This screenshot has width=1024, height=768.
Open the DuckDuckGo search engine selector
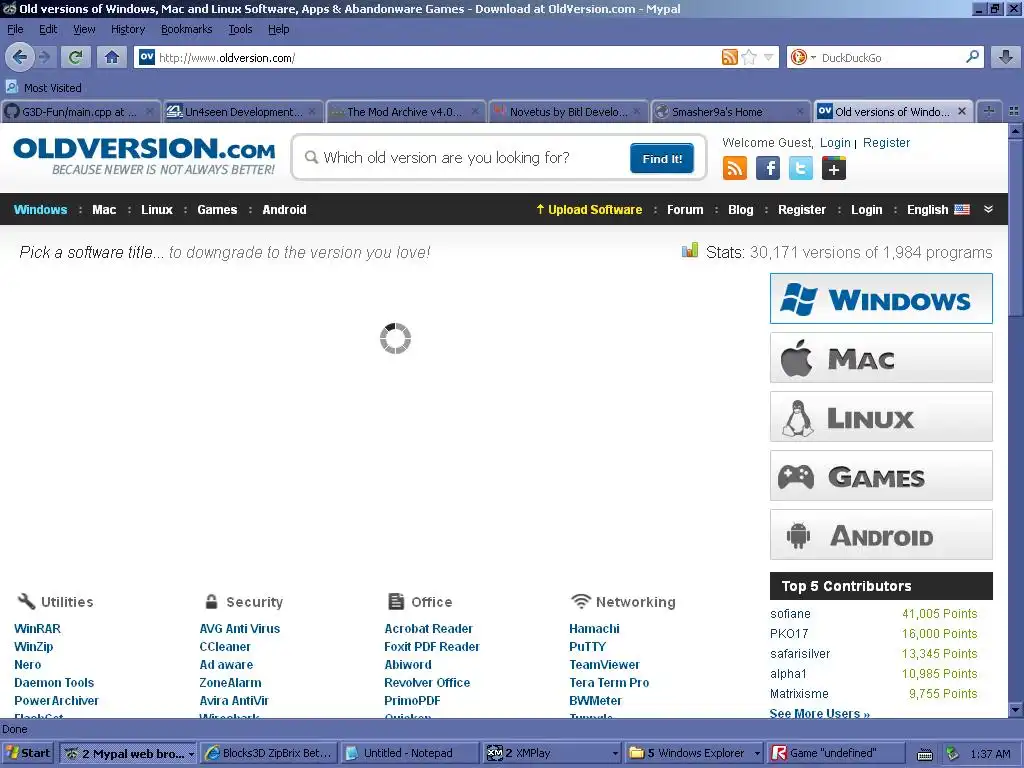click(803, 57)
